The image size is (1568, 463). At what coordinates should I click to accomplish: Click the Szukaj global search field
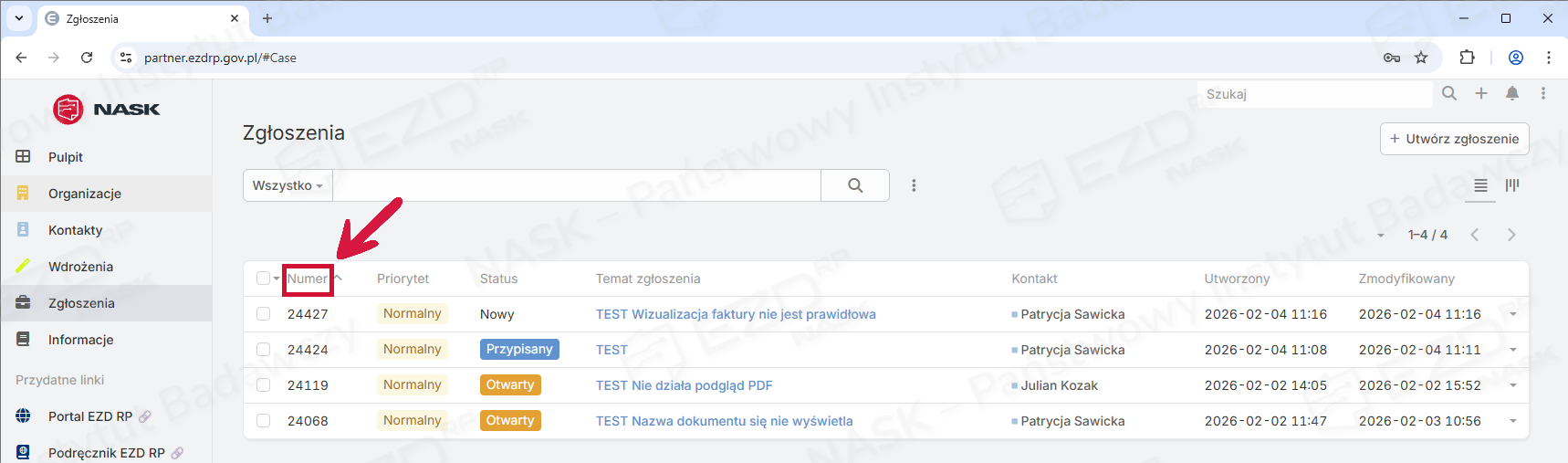point(1314,94)
